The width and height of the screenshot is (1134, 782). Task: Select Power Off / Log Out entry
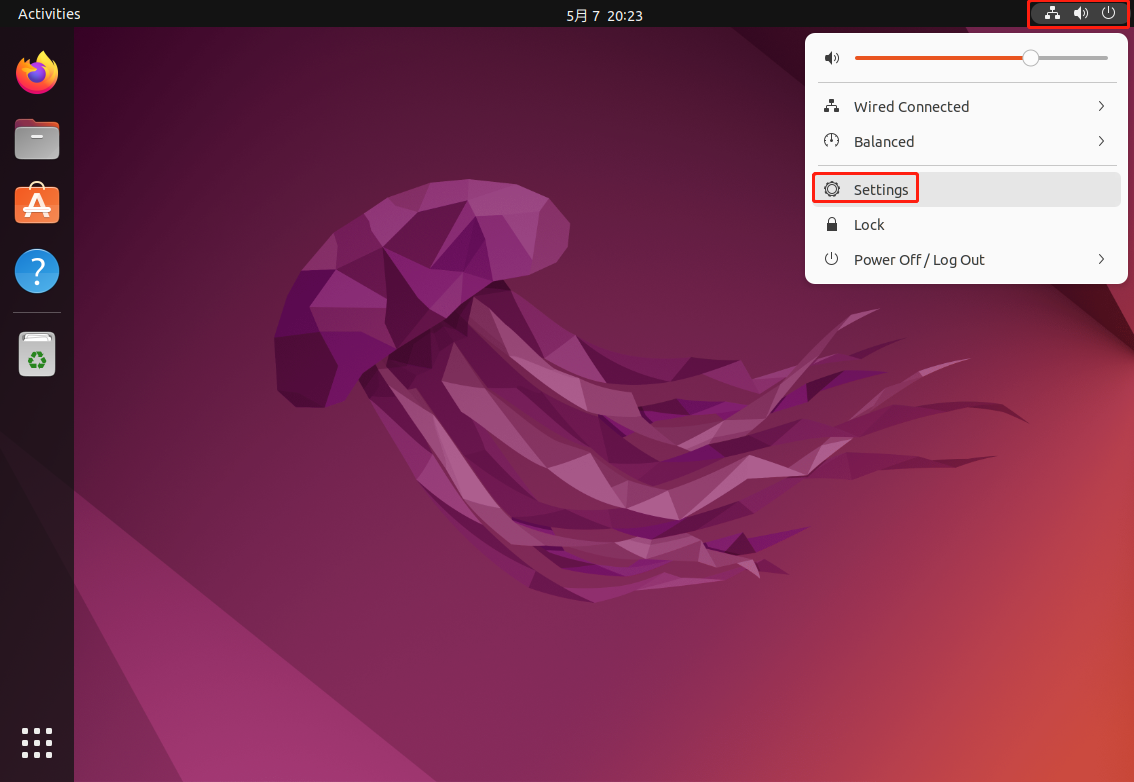point(966,259)
